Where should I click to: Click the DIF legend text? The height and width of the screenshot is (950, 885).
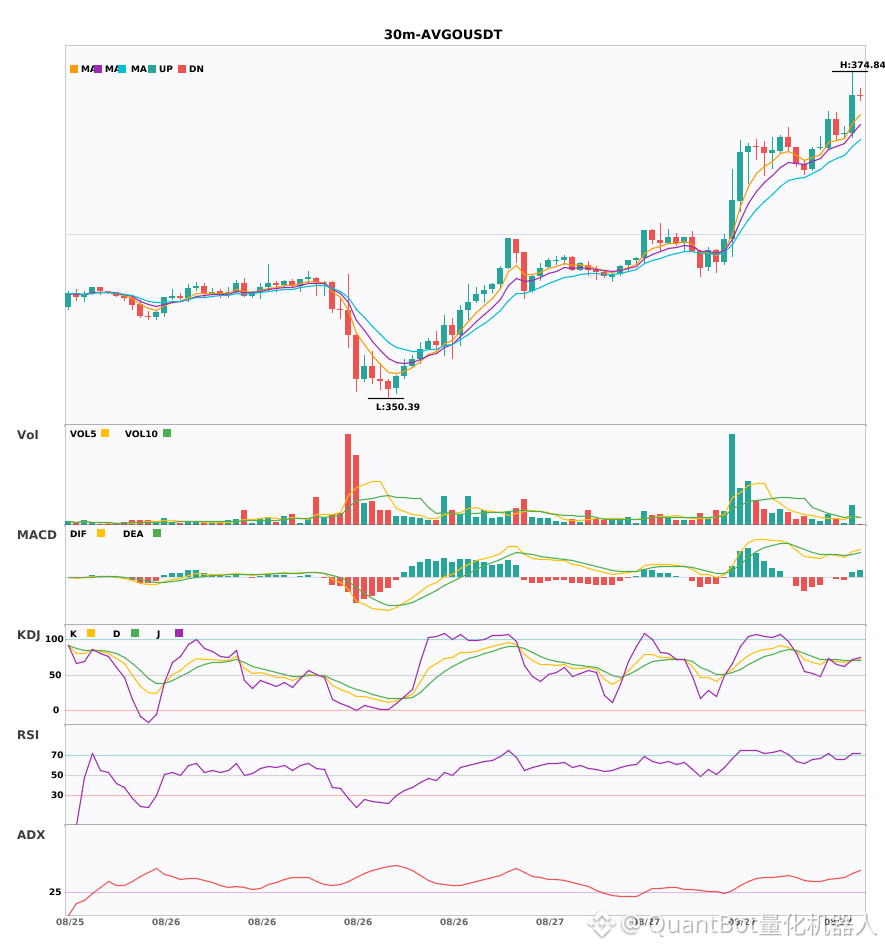(78, 534)
